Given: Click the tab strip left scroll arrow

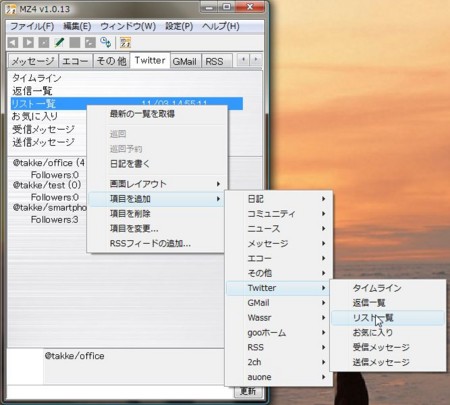Looking at the screenshot, I should pyautogui.click(x=243, y=60).
